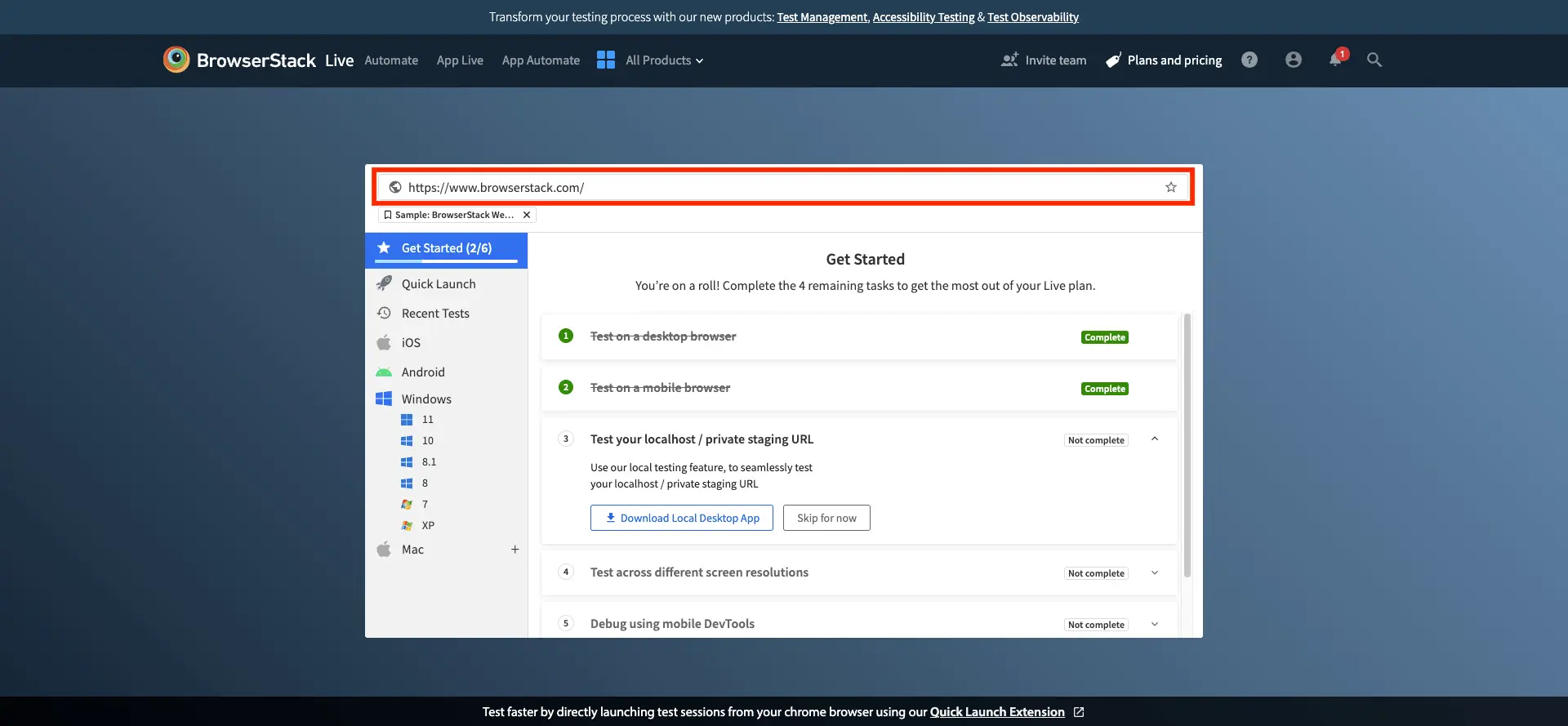
Task: Open the user account profile icon
Action: pyautogui.click(x=1294, y=60)
